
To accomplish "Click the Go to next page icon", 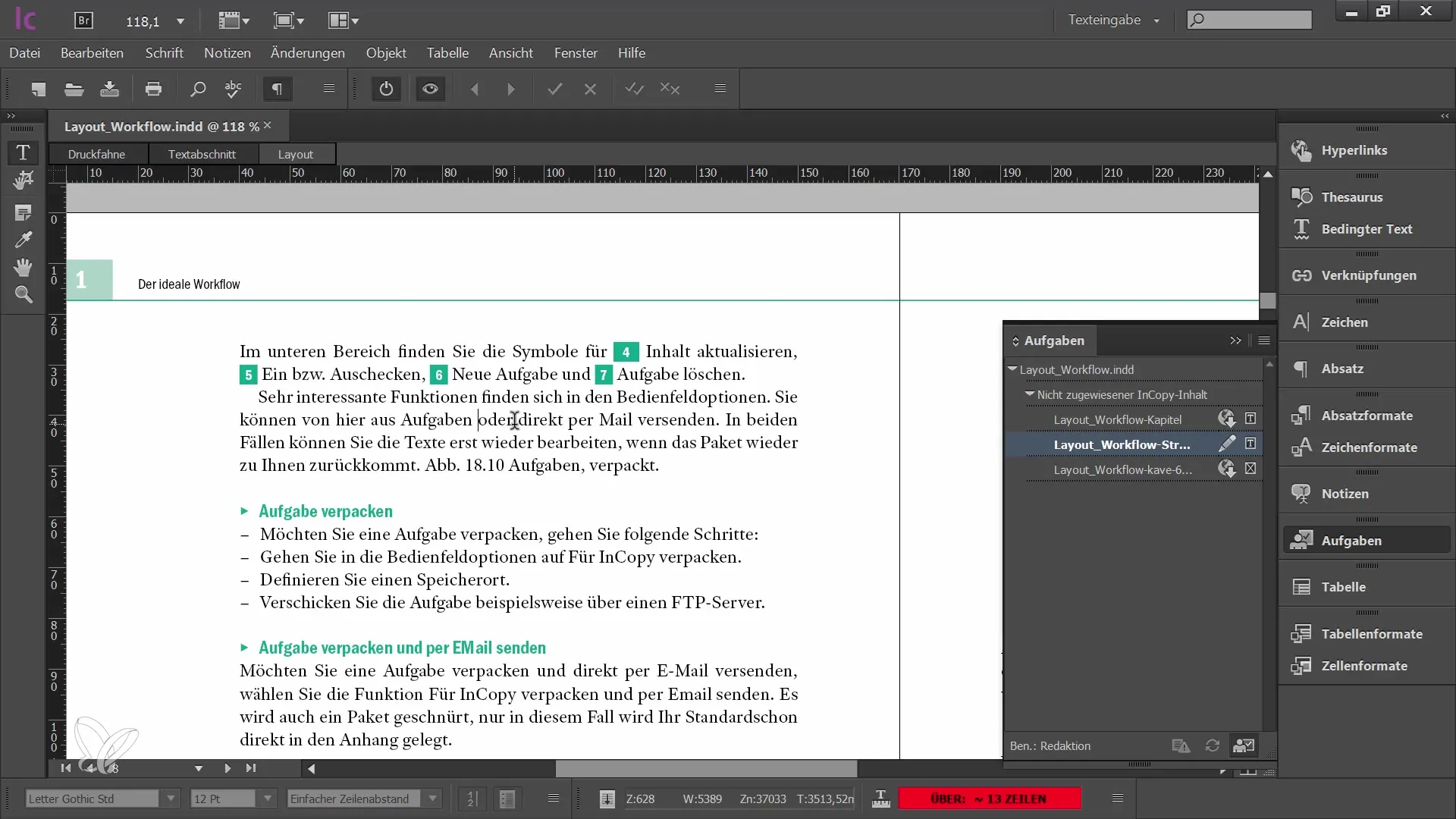I will [x=227, y=768].
